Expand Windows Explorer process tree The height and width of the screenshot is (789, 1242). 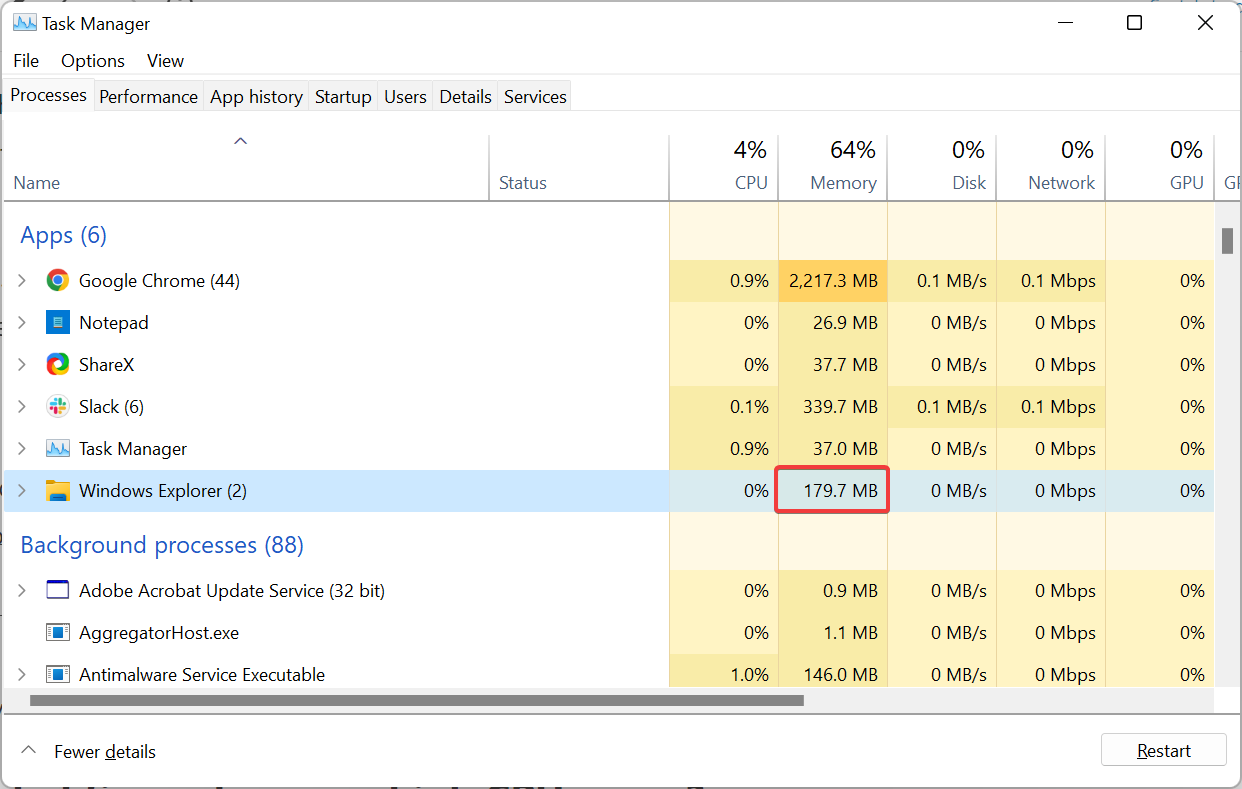[x=22, y=491]
